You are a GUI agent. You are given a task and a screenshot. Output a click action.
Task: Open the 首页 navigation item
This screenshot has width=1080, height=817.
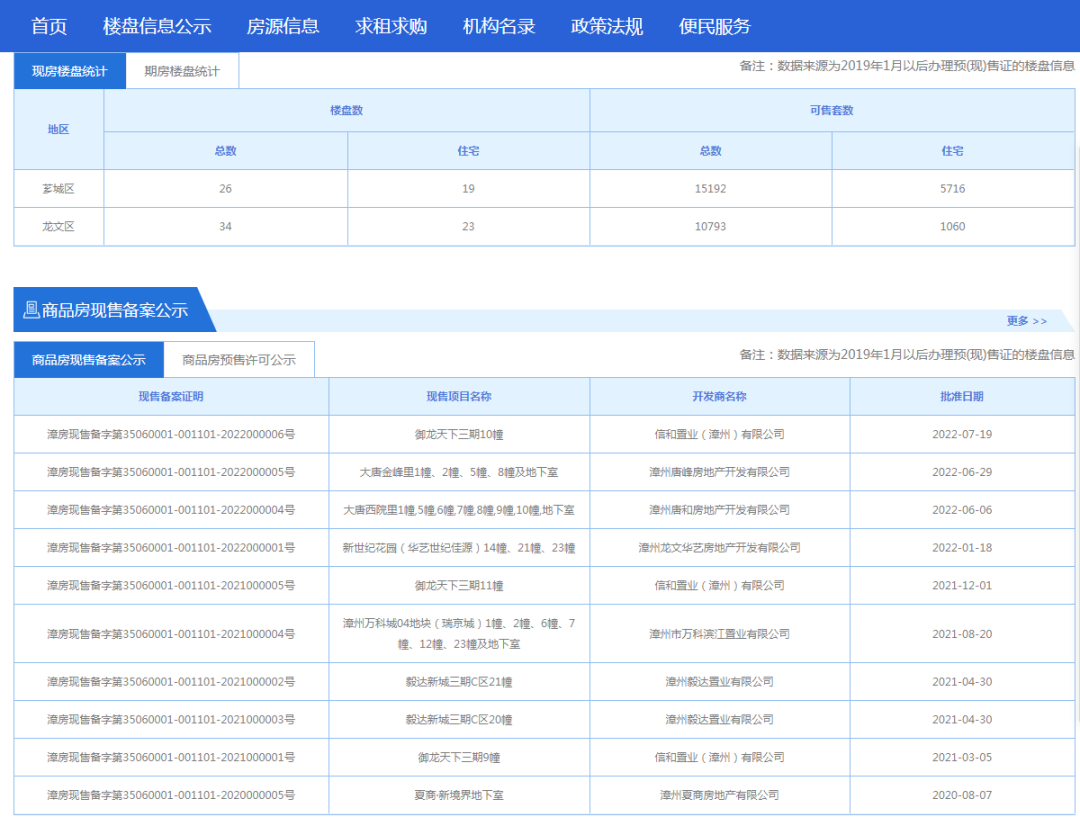pos(49,26)
